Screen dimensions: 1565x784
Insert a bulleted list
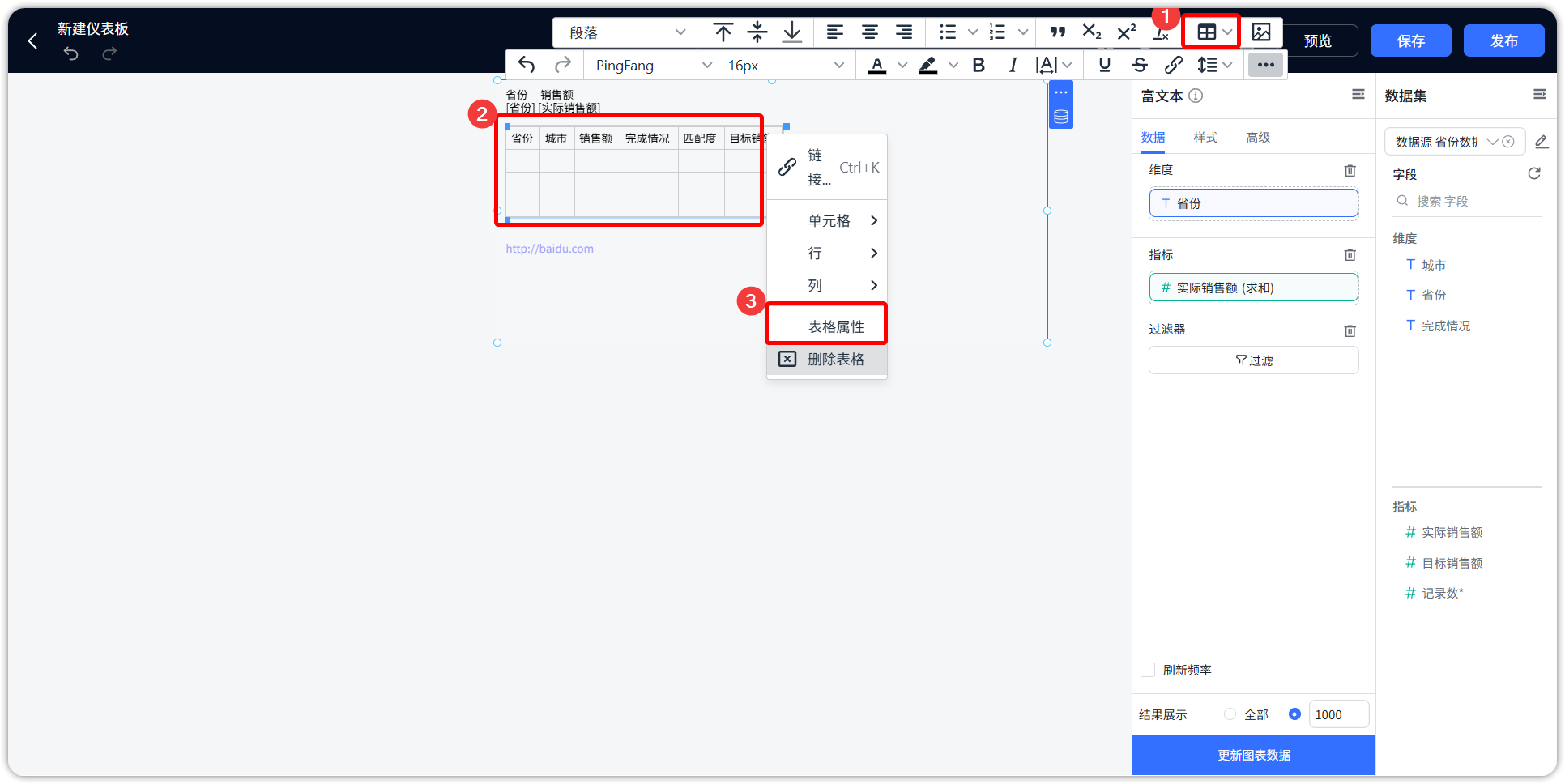948,32
